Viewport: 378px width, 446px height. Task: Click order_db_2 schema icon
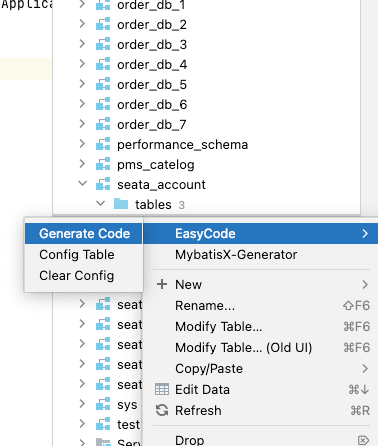[x=103, y=24]
